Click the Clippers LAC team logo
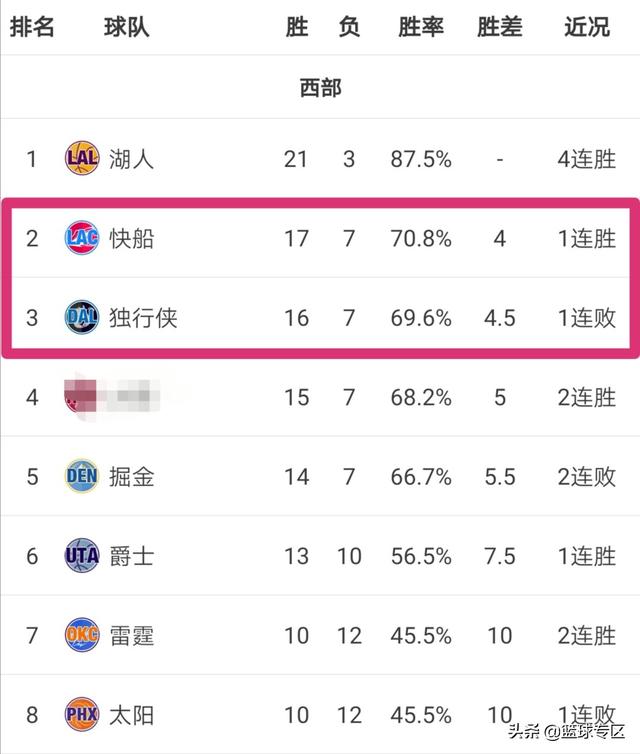The width and height of the screenshot is (640, 754). tap(82, 238)
